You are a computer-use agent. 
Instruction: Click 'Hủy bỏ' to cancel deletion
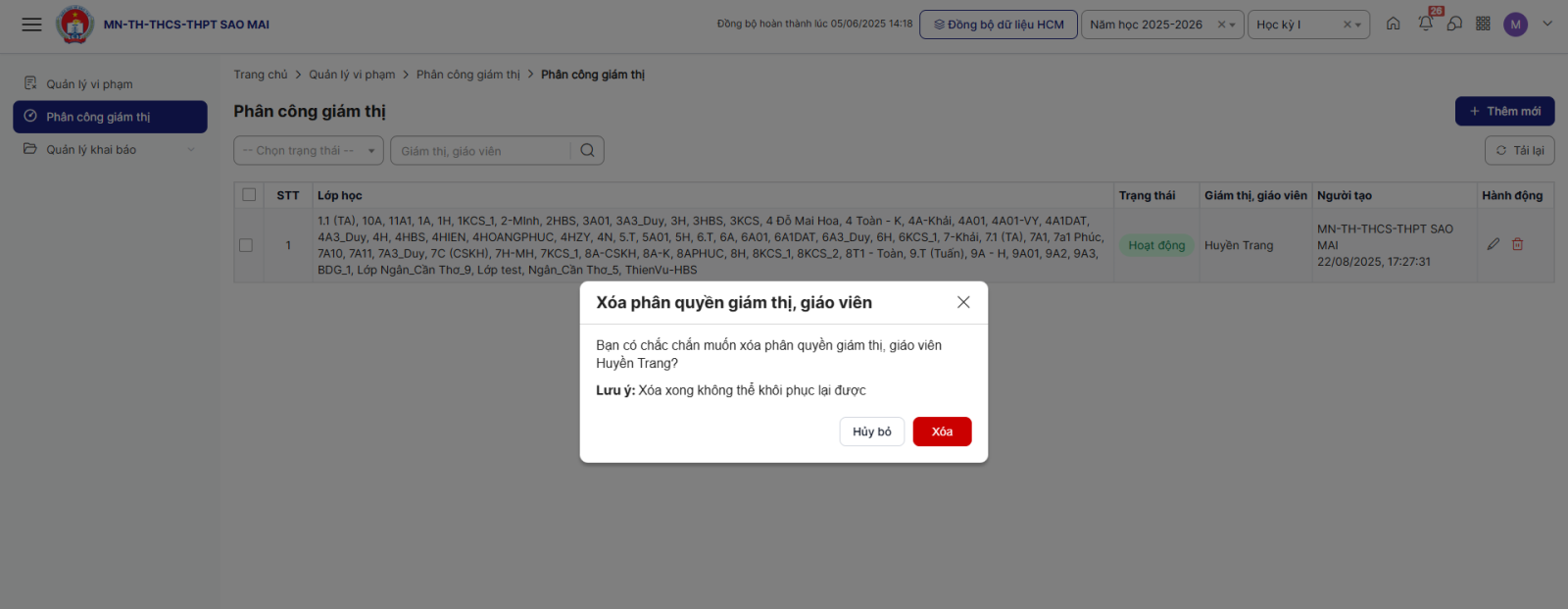[x=871, y=431]
